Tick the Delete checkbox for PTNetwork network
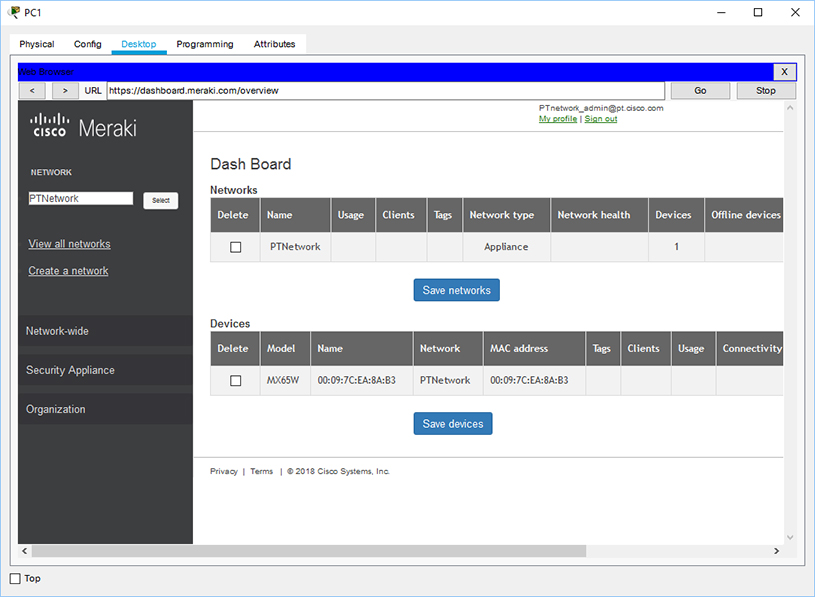The image size is (815, 597). [x=235, y=247]
